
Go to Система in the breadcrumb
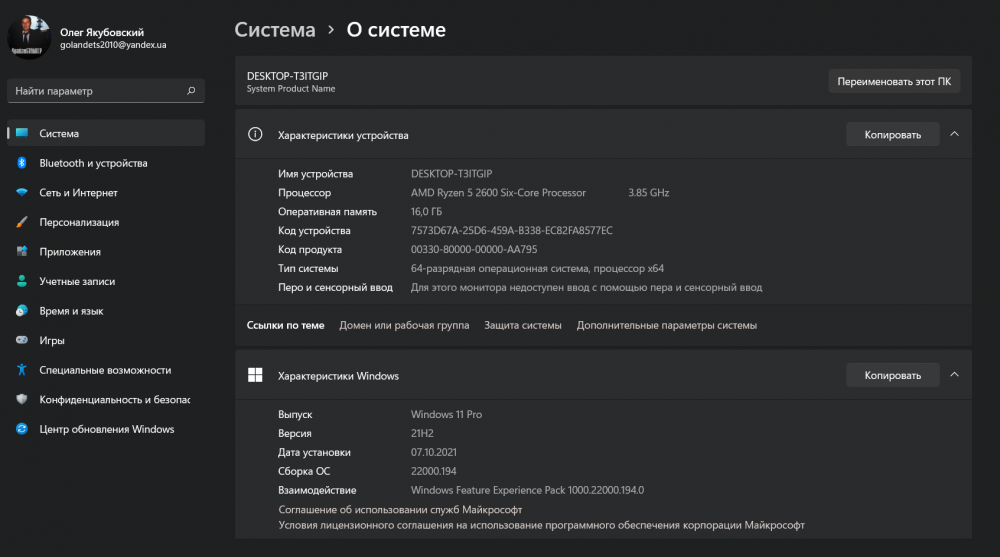[x=275, y=30]
